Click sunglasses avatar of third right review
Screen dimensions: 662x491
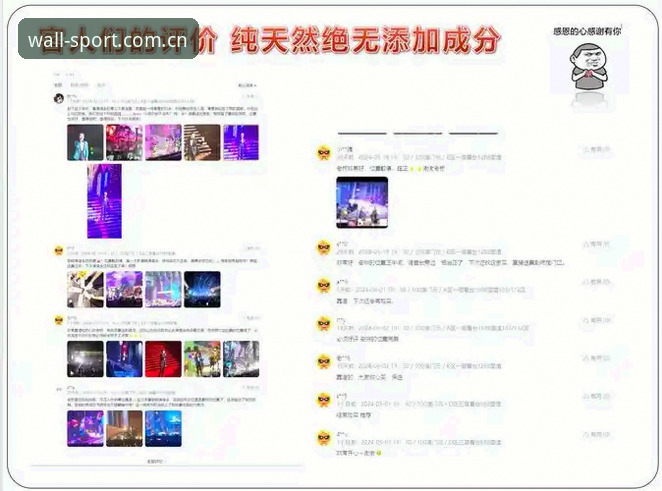click(324, 286)
